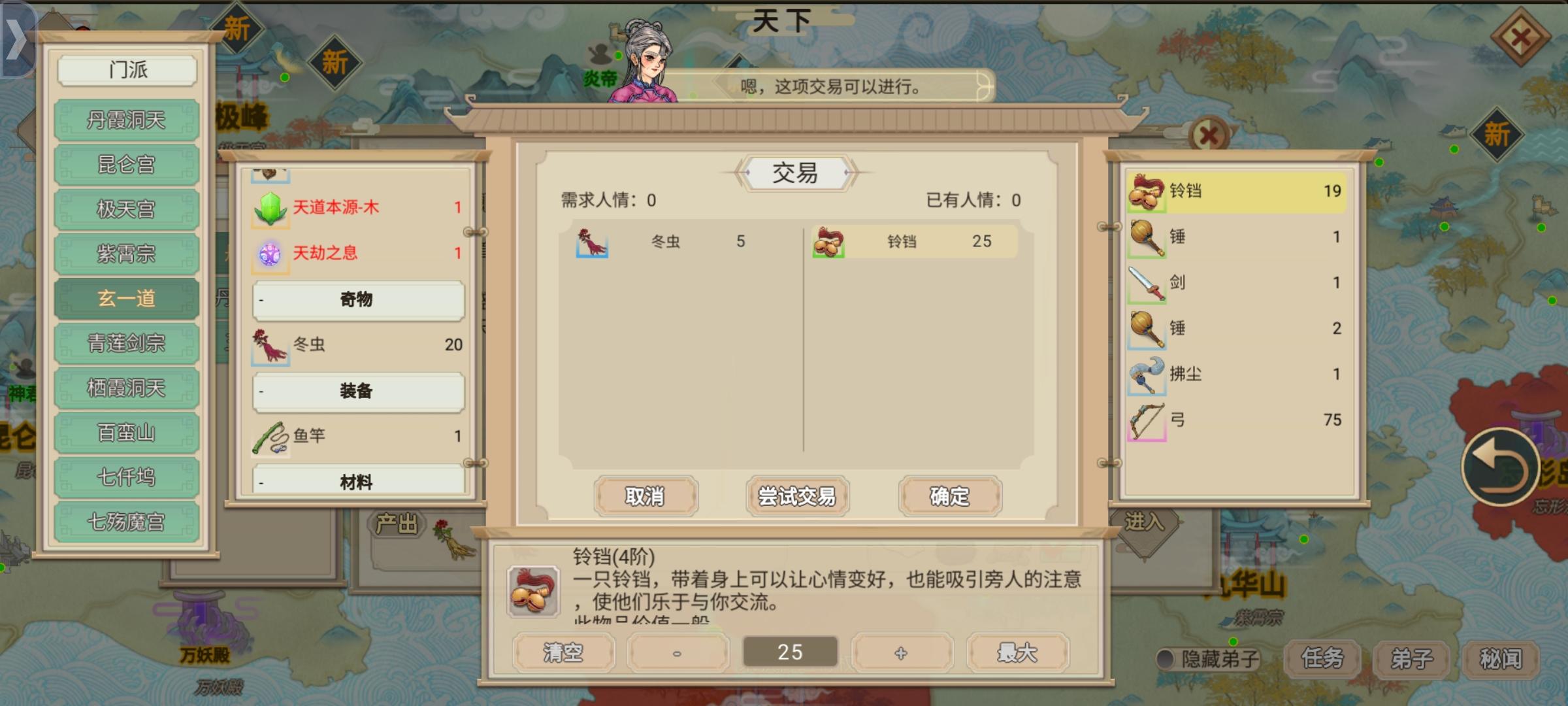
Task: Click the quantity field showing 25
Action: (x=790, y=652)
